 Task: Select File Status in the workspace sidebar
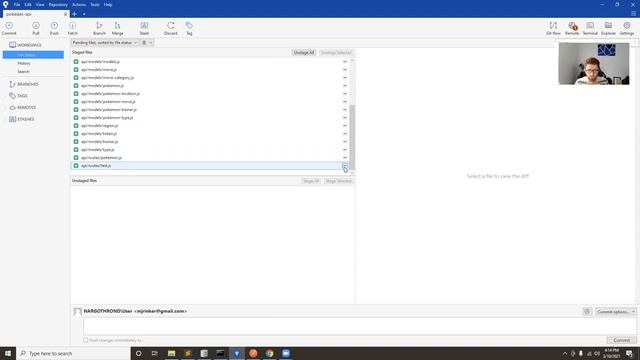pyautogui.click(x=33, y=55)
